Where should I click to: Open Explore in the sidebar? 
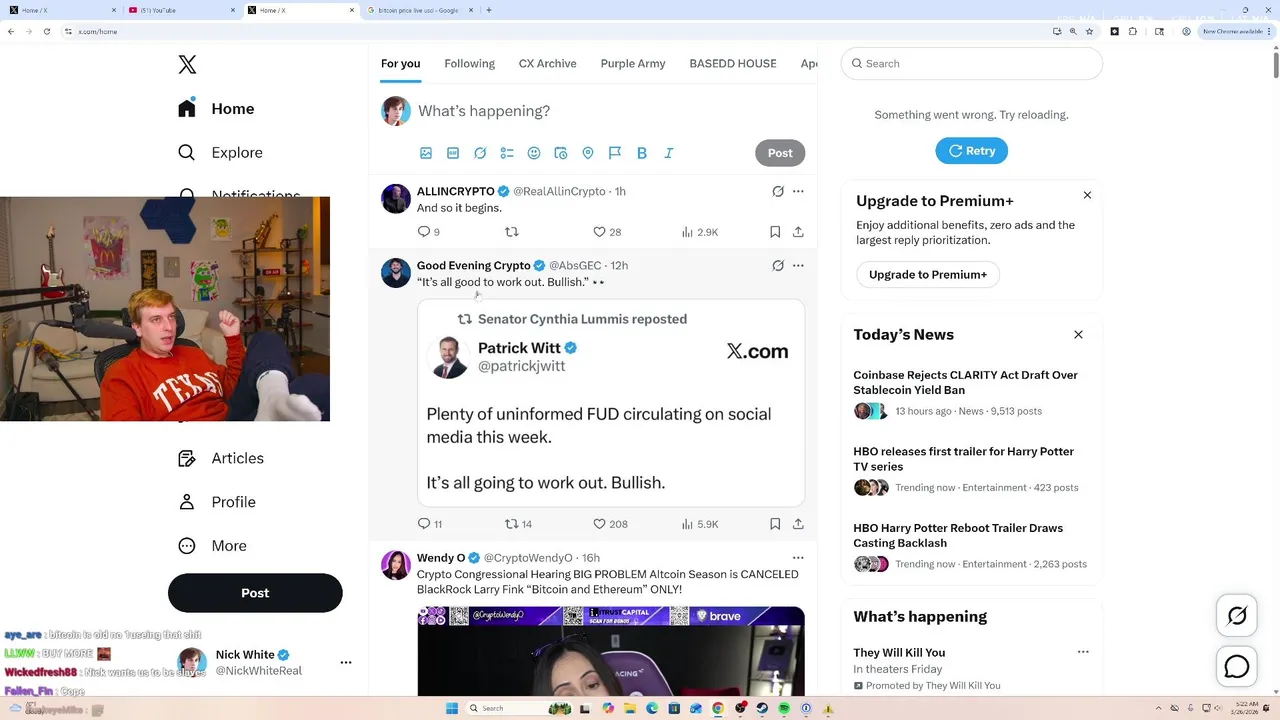coord(220,153)
